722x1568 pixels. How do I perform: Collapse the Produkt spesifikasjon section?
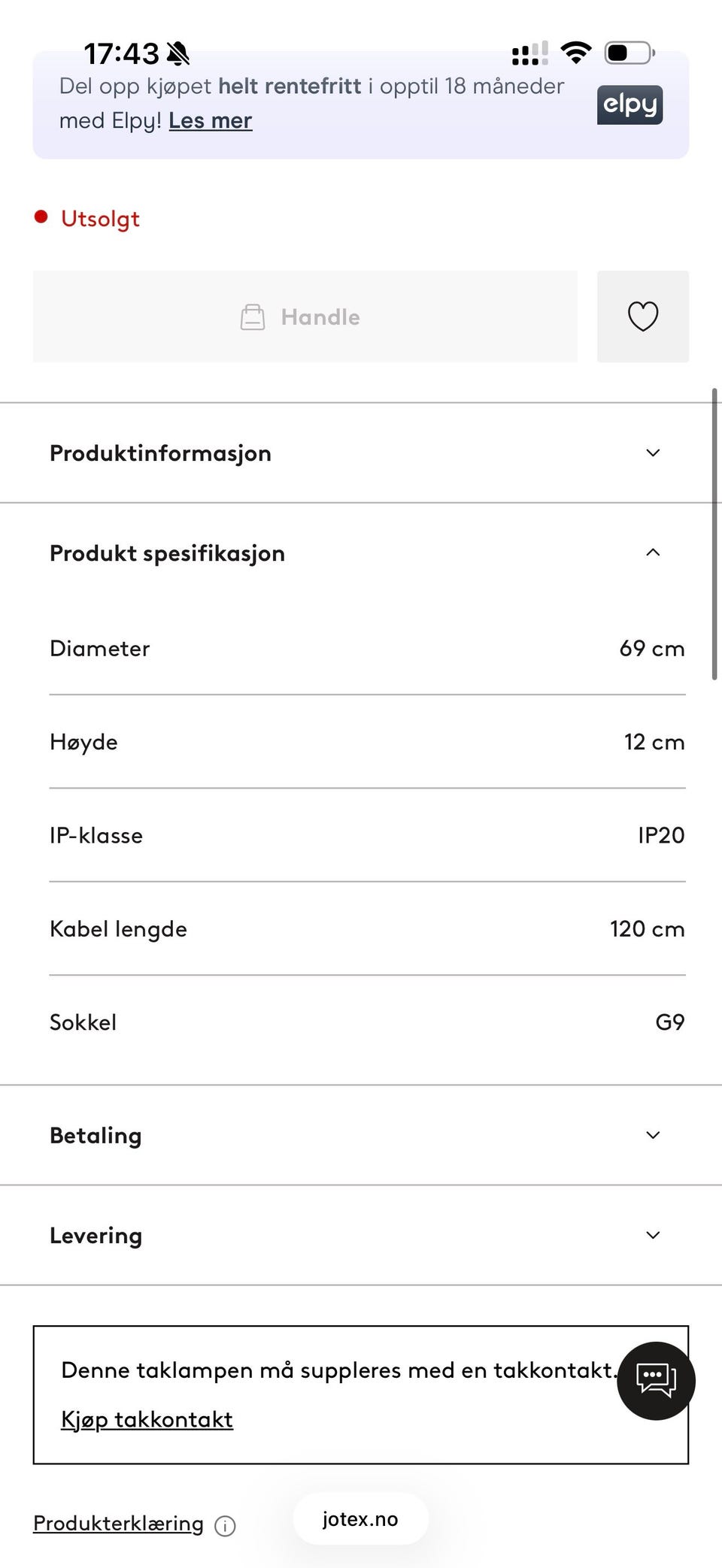point(360,553)
